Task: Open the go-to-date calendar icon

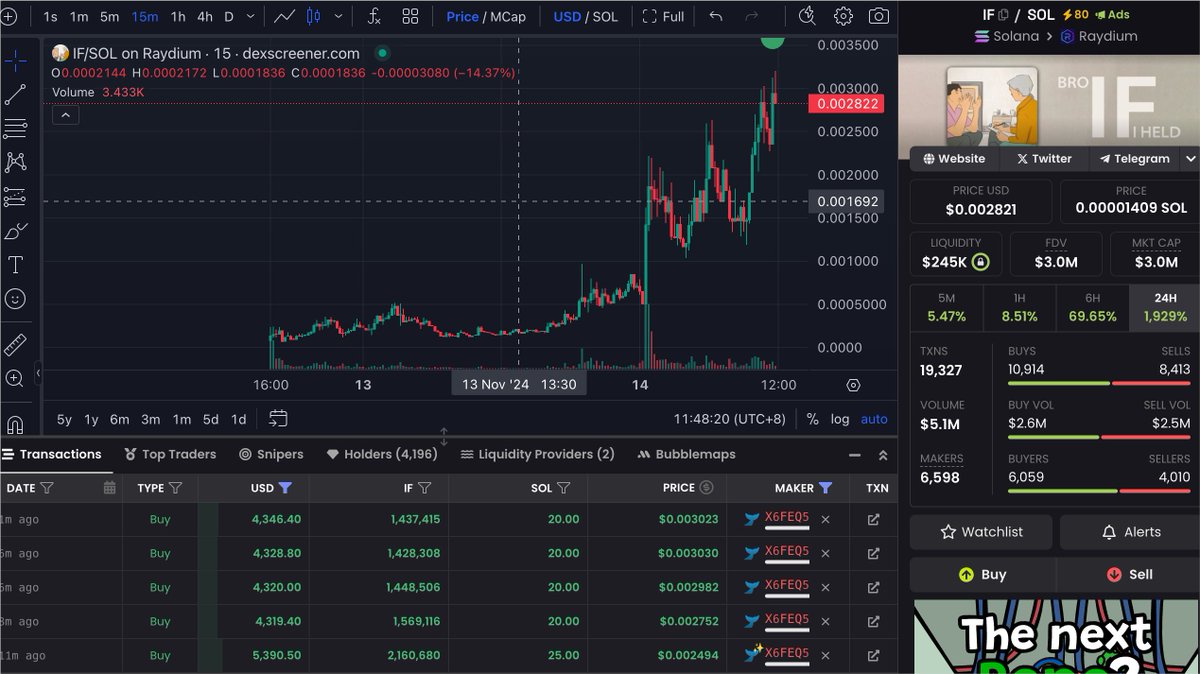Action: click(x=278, y=419)
